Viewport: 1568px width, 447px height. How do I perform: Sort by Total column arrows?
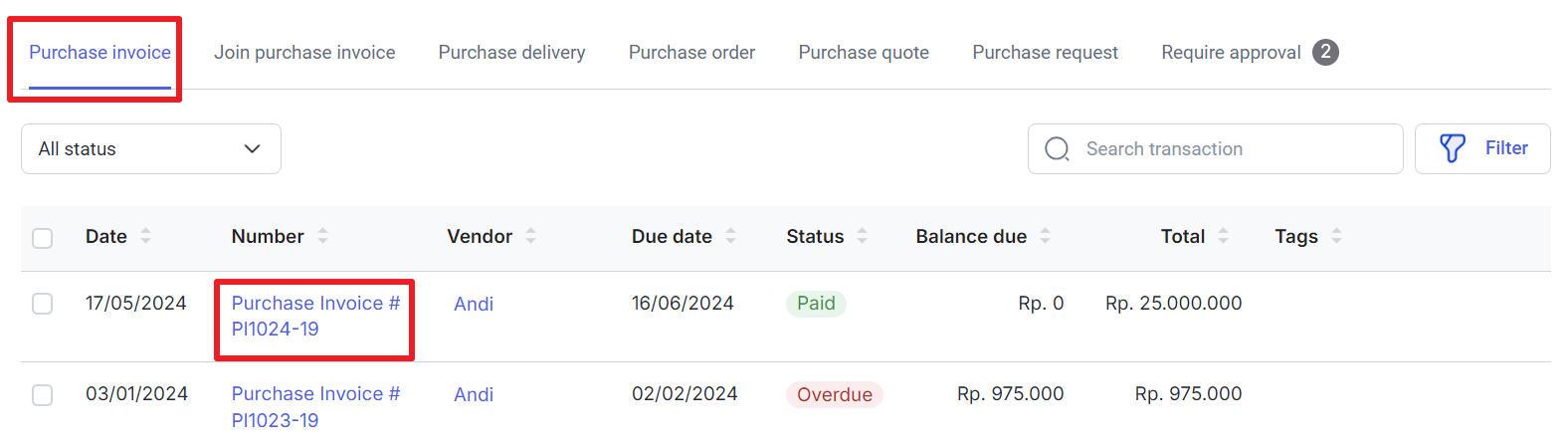click(x=1224, y=236)
